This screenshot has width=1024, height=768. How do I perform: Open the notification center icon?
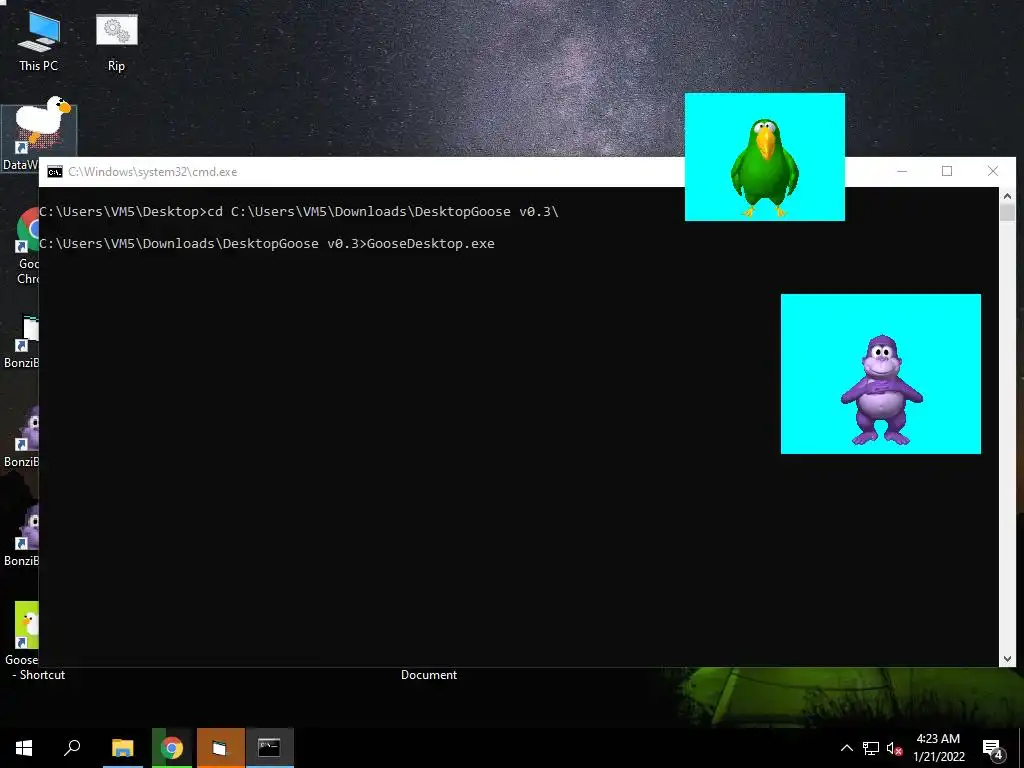click(x=993, y=749)
